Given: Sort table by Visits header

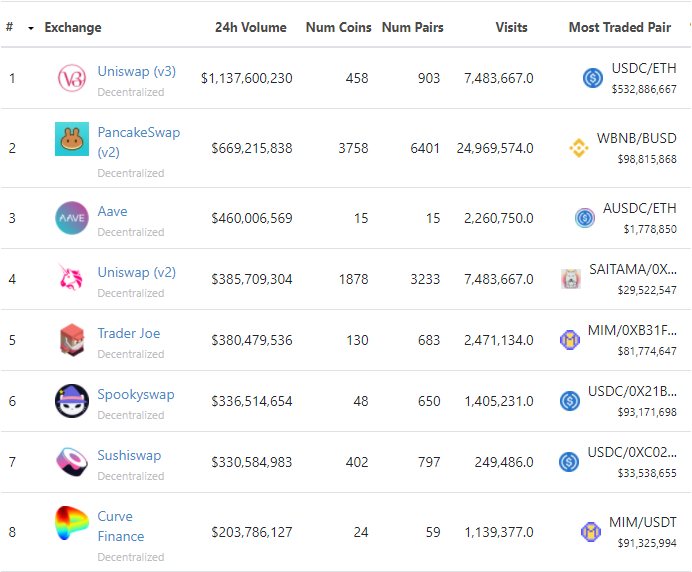Looking at the screenshot, I should pyautogui.click(x=511, y=28).
